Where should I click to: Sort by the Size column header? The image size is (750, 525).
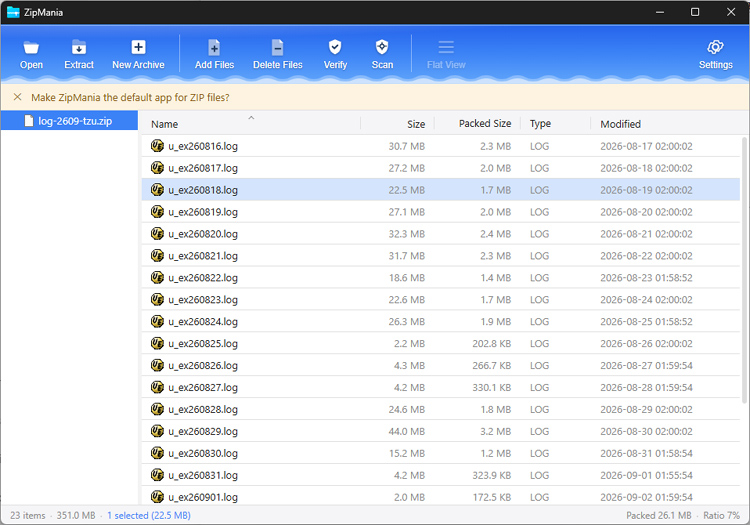[x=416, y=124]
